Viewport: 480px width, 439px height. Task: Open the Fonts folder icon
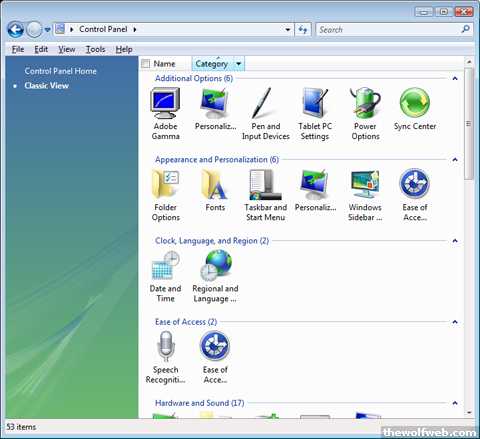215,184
